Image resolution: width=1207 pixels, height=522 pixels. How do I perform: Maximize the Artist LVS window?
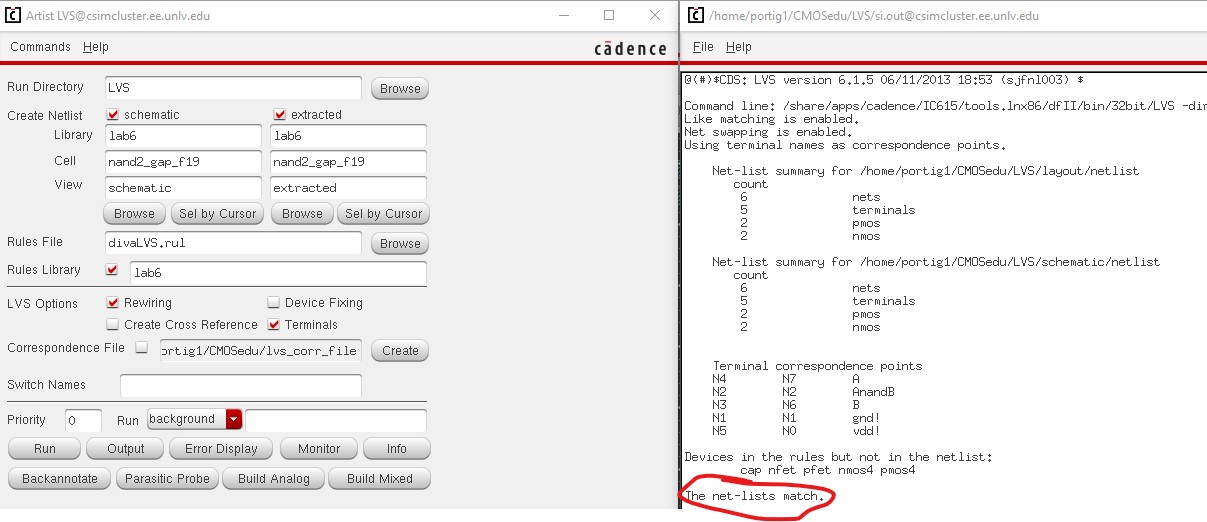[x=609, y=16]
